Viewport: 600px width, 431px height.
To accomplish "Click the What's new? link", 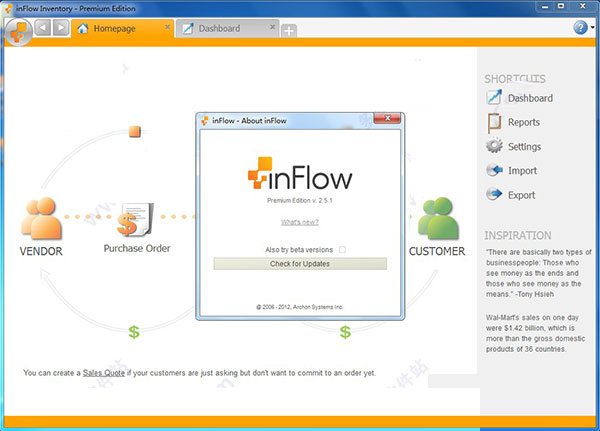I will [300, 222].
